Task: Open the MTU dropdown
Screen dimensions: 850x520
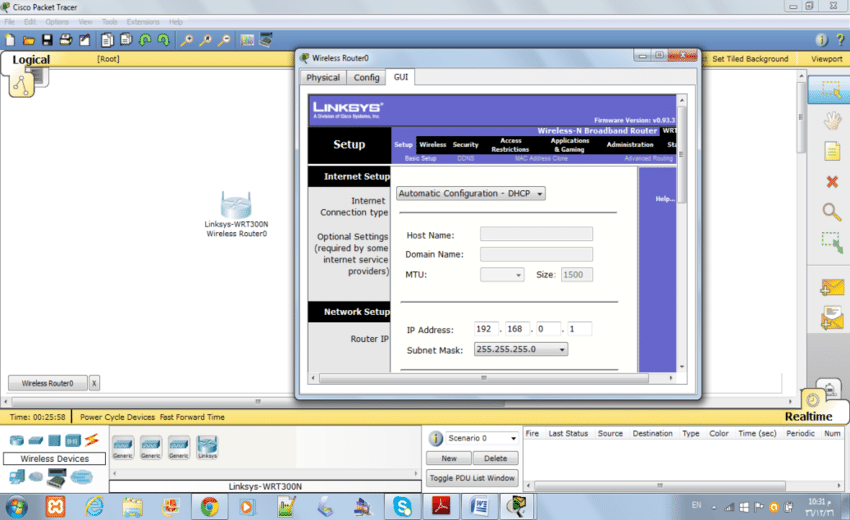Action: tap(502, 275)
